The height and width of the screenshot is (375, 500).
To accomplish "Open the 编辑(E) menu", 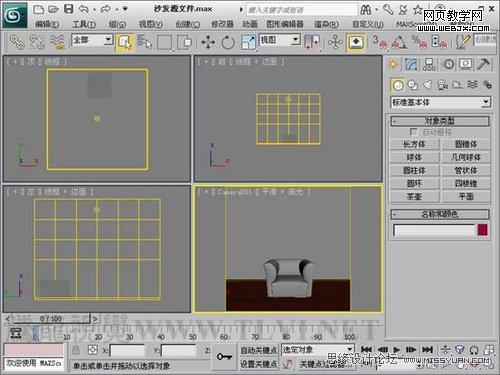I will [47, 24].
